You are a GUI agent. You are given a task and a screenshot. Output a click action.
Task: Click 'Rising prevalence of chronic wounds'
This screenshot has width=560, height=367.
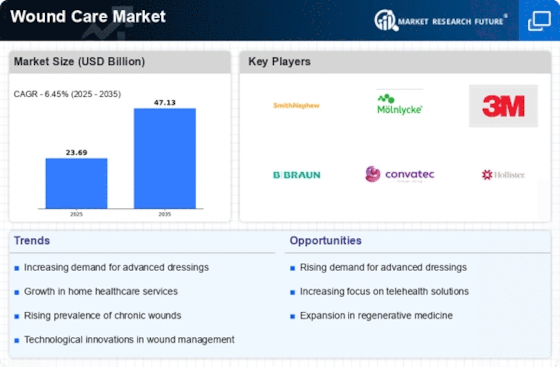(102, 316)
